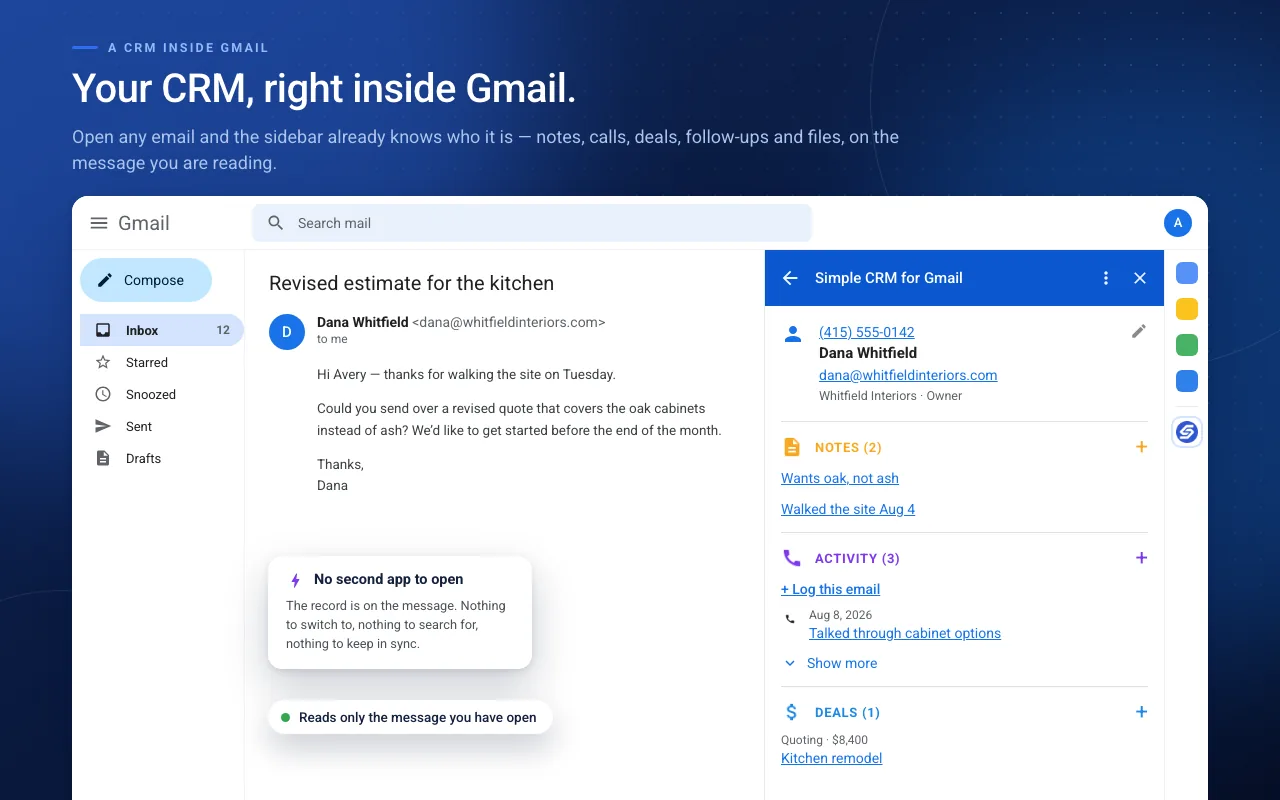Click the back arrow in Simple CRM
This screenshot has width=1280, height=800.
790,278
